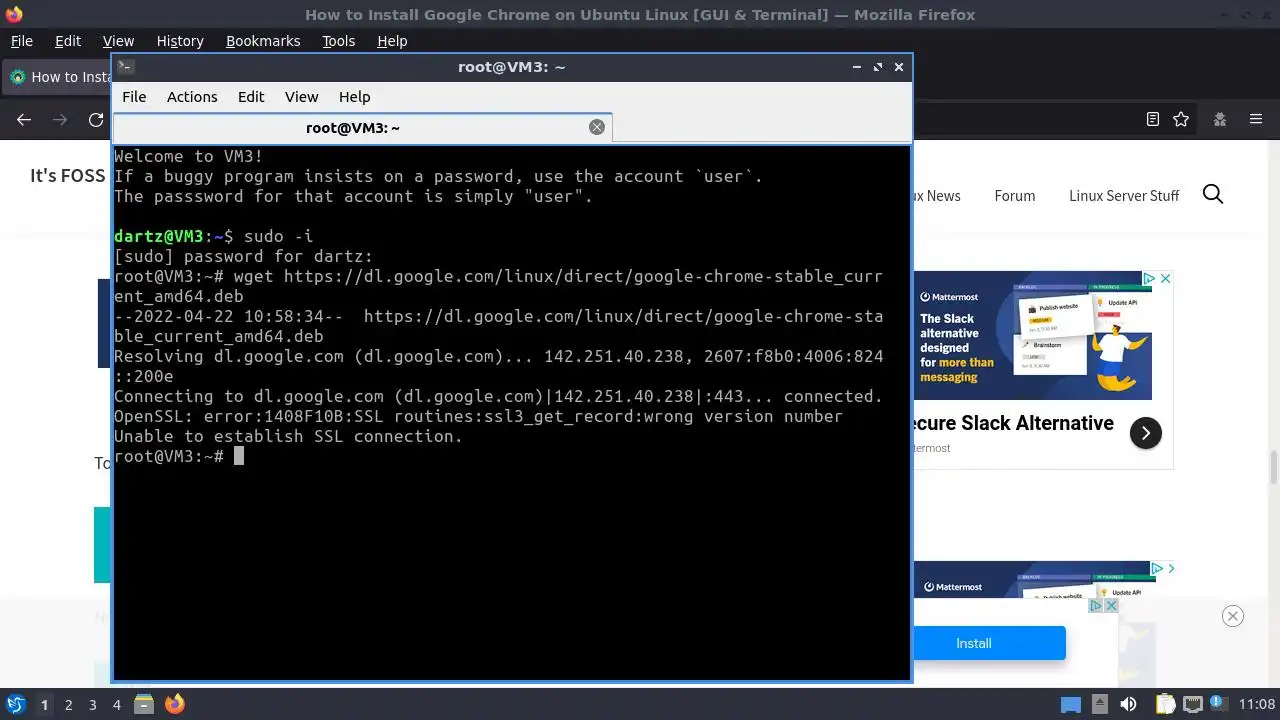Switch to workspace 3
1280x720 pixels.
(92, 705)
